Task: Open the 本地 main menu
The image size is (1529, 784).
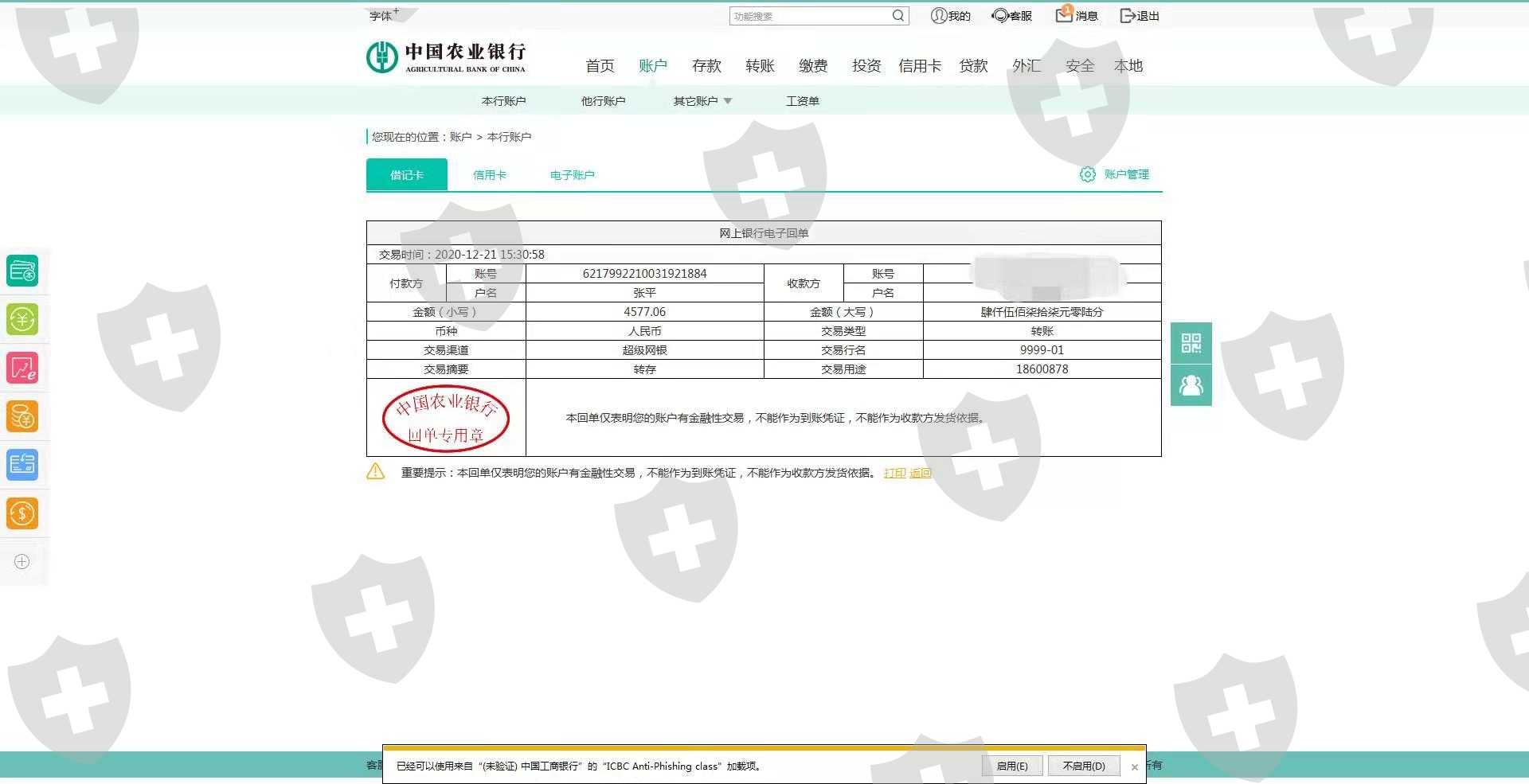Action: (x=1128, y=66)
